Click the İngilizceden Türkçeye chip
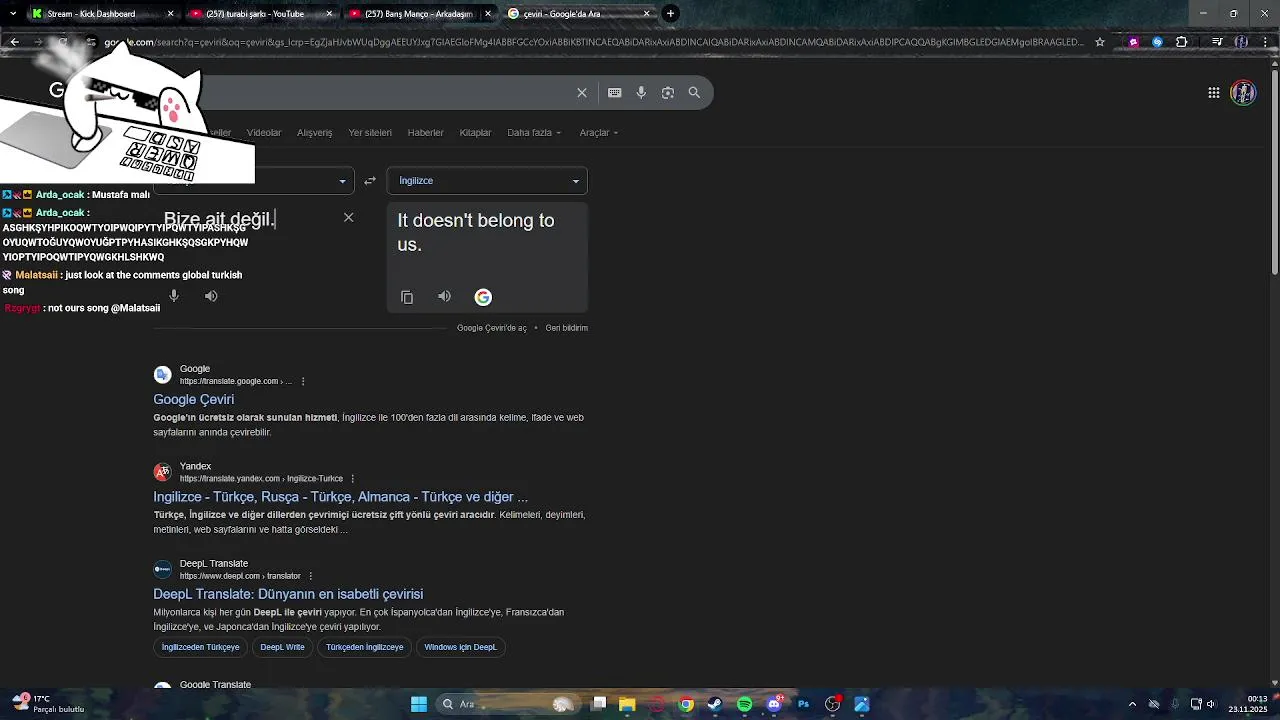Image resolution: width=1280 pixels, height=720 pixels. tap(201, 647)
